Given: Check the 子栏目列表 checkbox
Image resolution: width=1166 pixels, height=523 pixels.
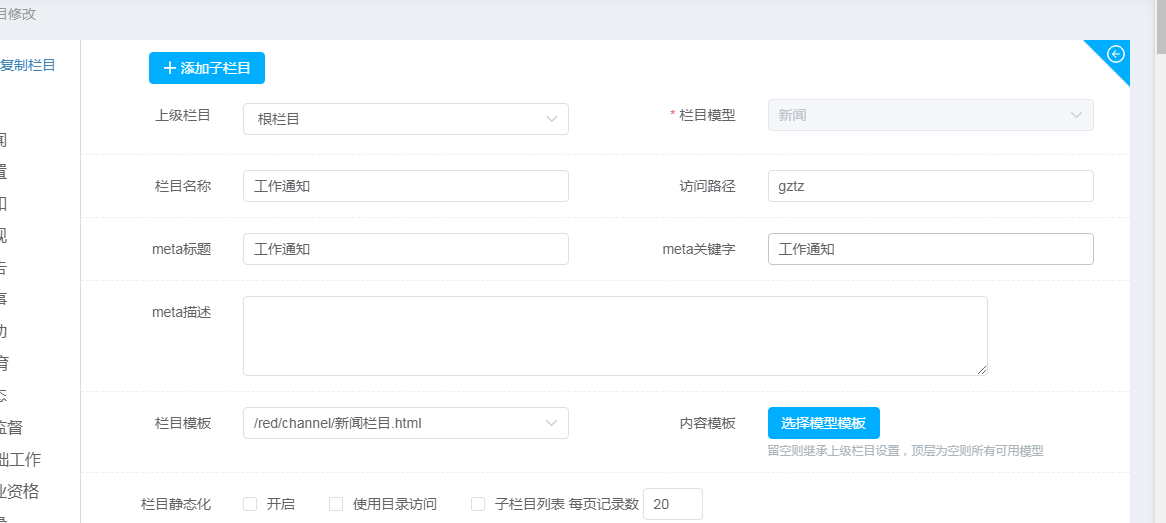Looking at the screenshot, I should 478,504.
